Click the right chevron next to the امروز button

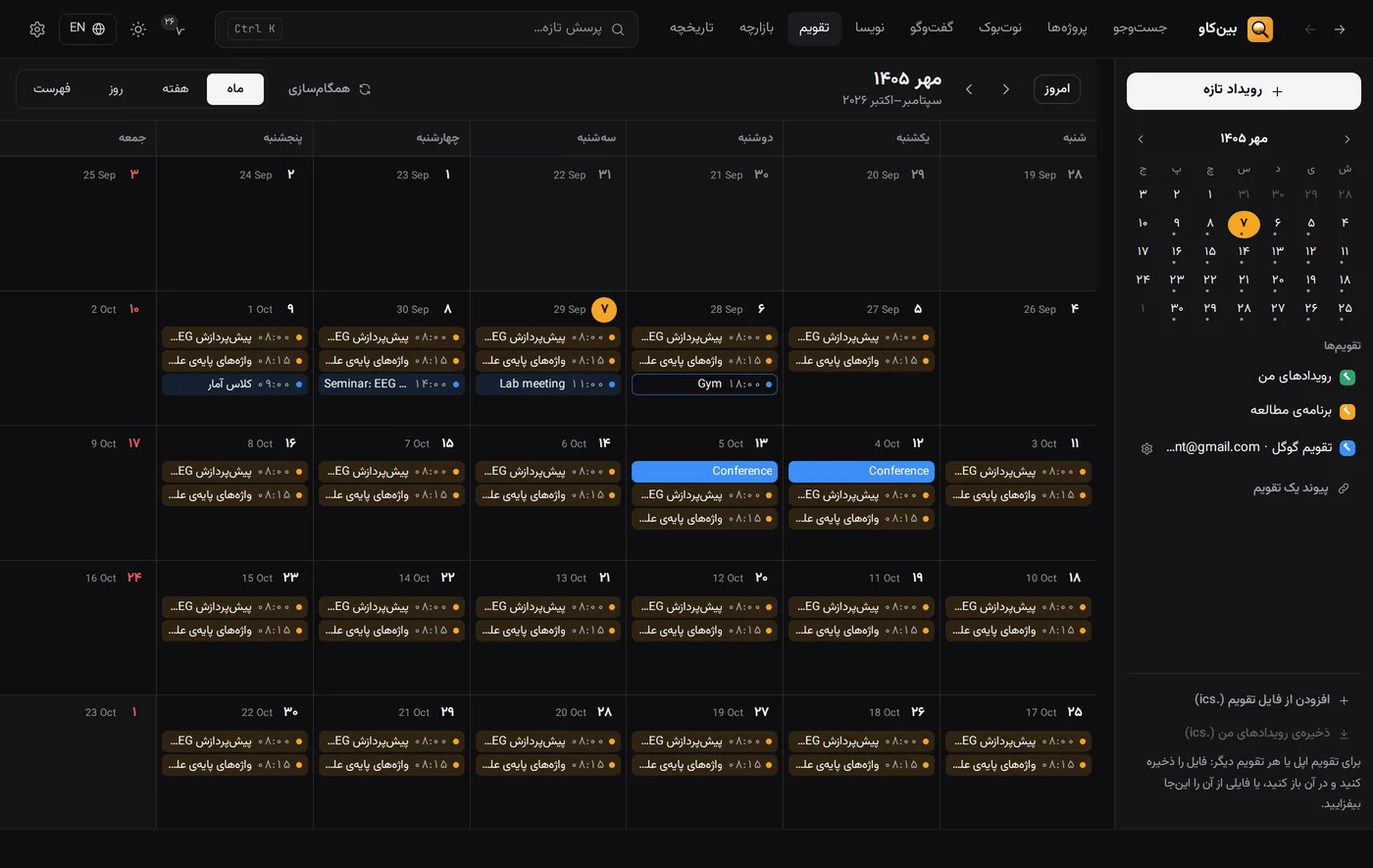click(1005, 89)
